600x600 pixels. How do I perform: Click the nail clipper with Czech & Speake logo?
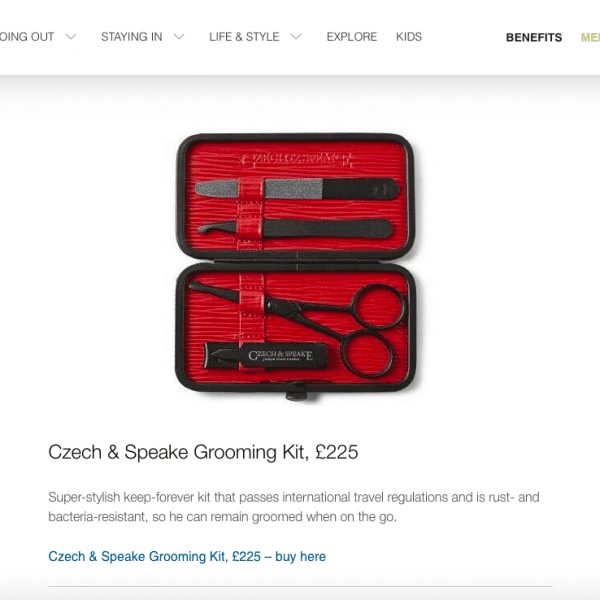tap(265, 356)
